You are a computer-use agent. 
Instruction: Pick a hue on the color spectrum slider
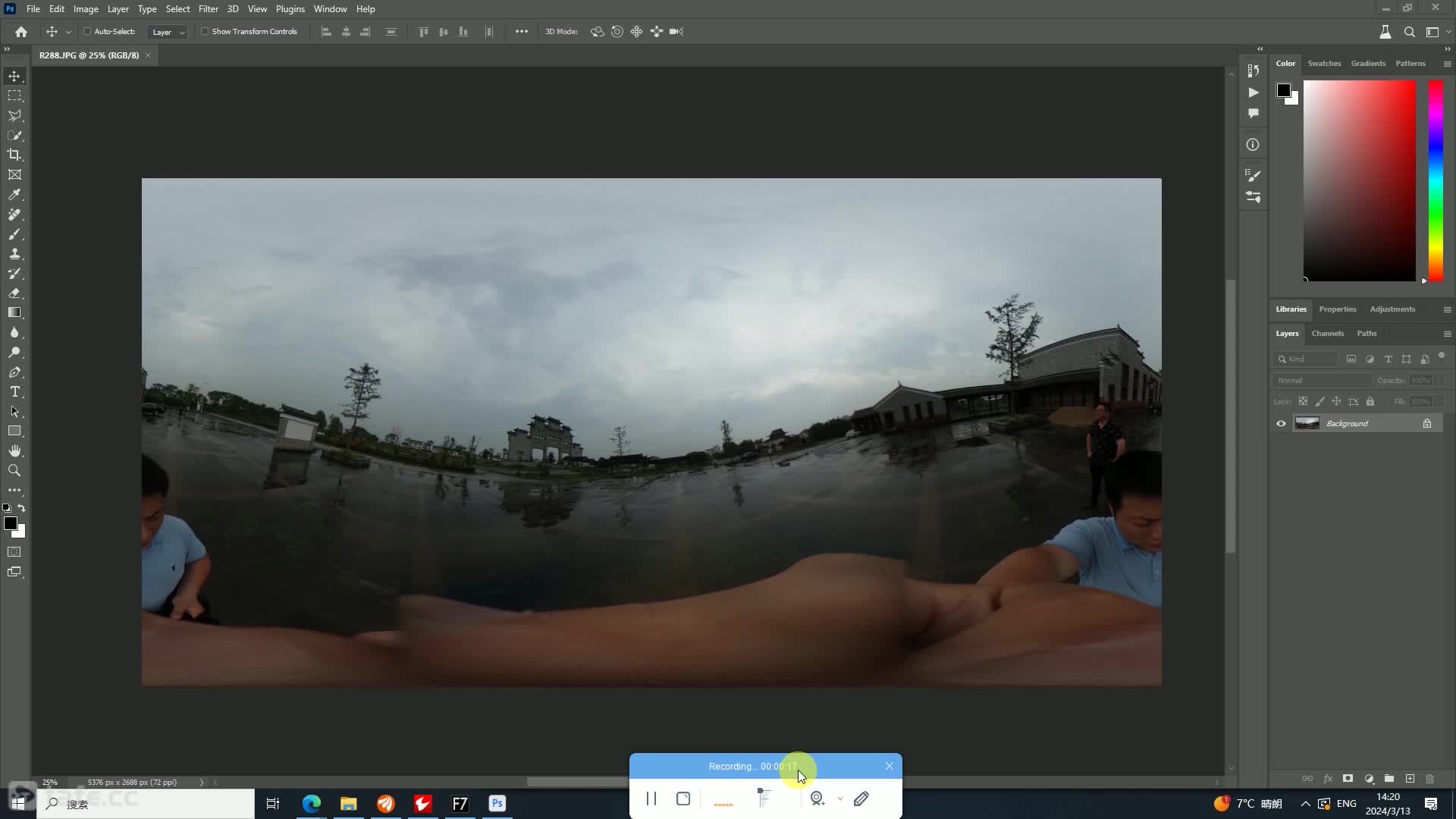(1436, 180)
